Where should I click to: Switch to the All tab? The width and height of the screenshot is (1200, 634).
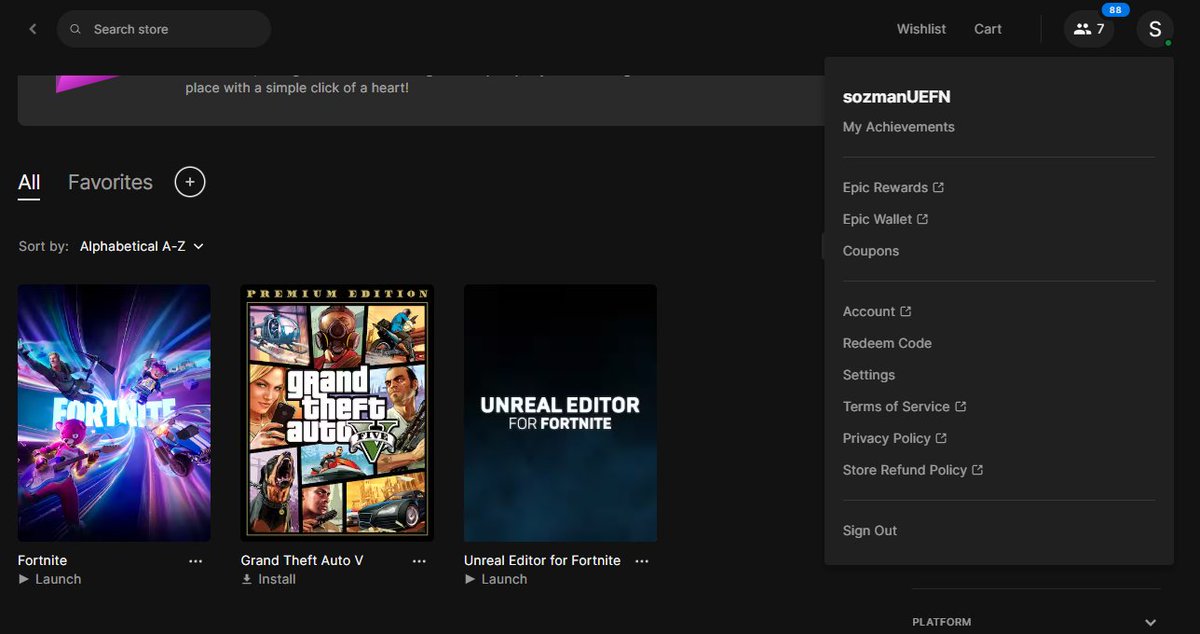pos(29,182)
